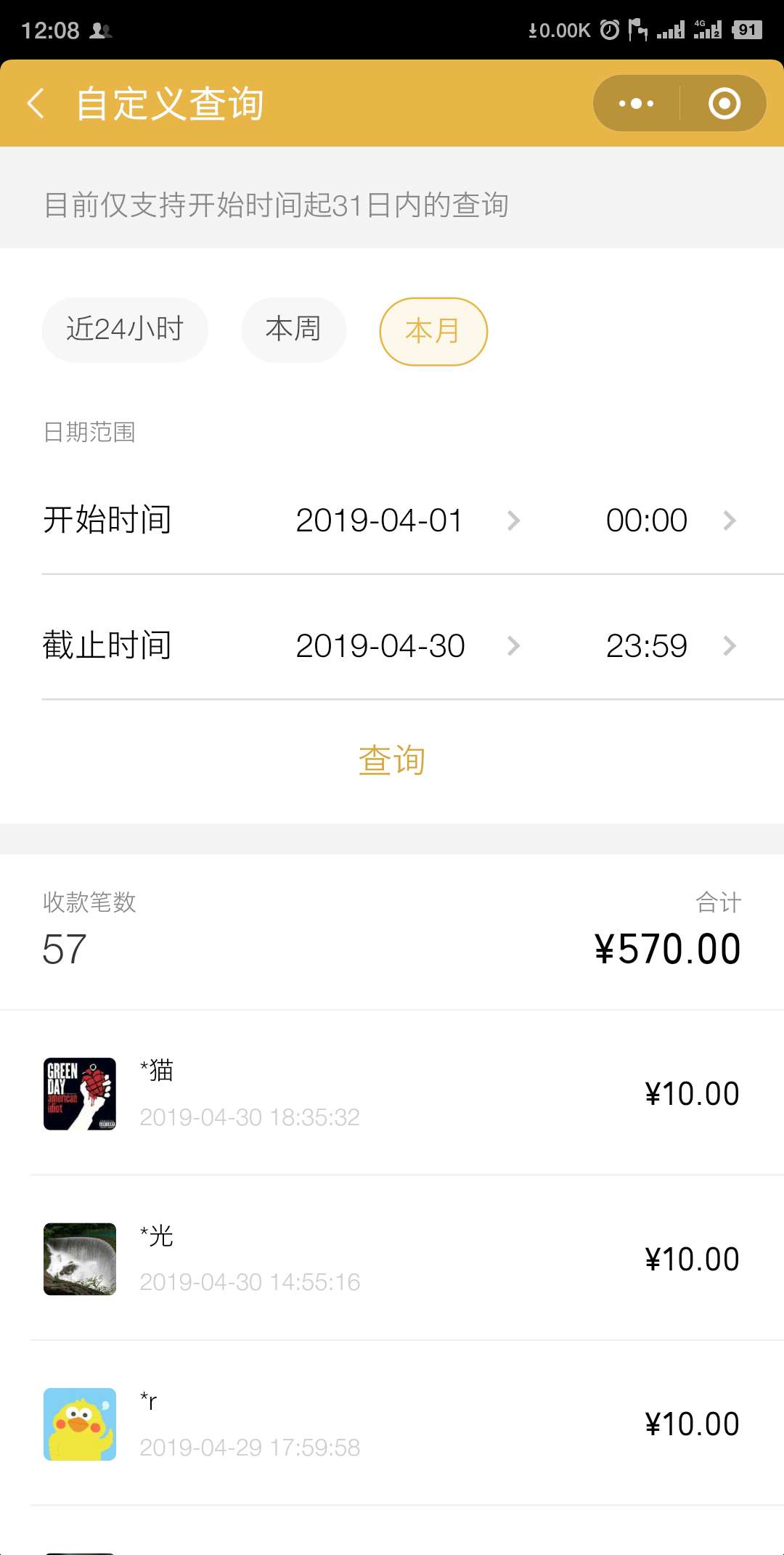Expand start time 00:00 picker chevron

point(730,521)
